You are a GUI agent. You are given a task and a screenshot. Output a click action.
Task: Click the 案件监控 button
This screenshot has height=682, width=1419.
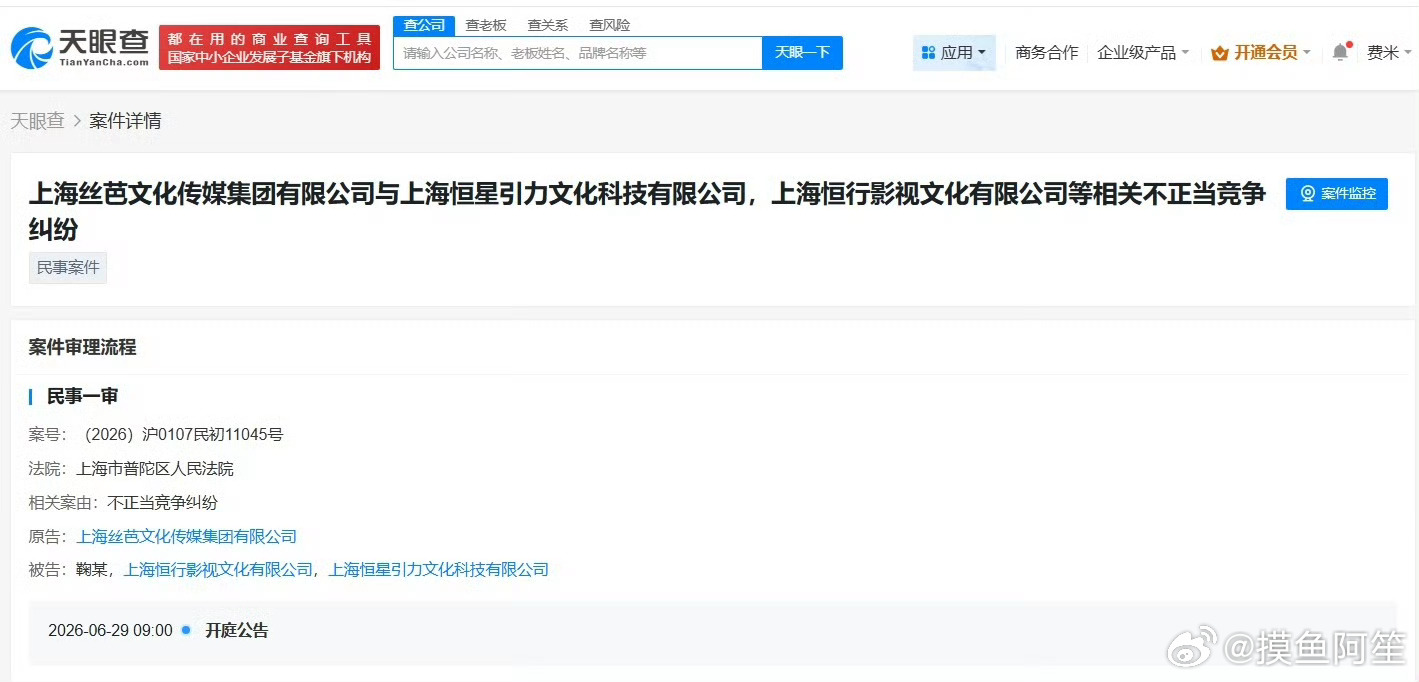1336,193
